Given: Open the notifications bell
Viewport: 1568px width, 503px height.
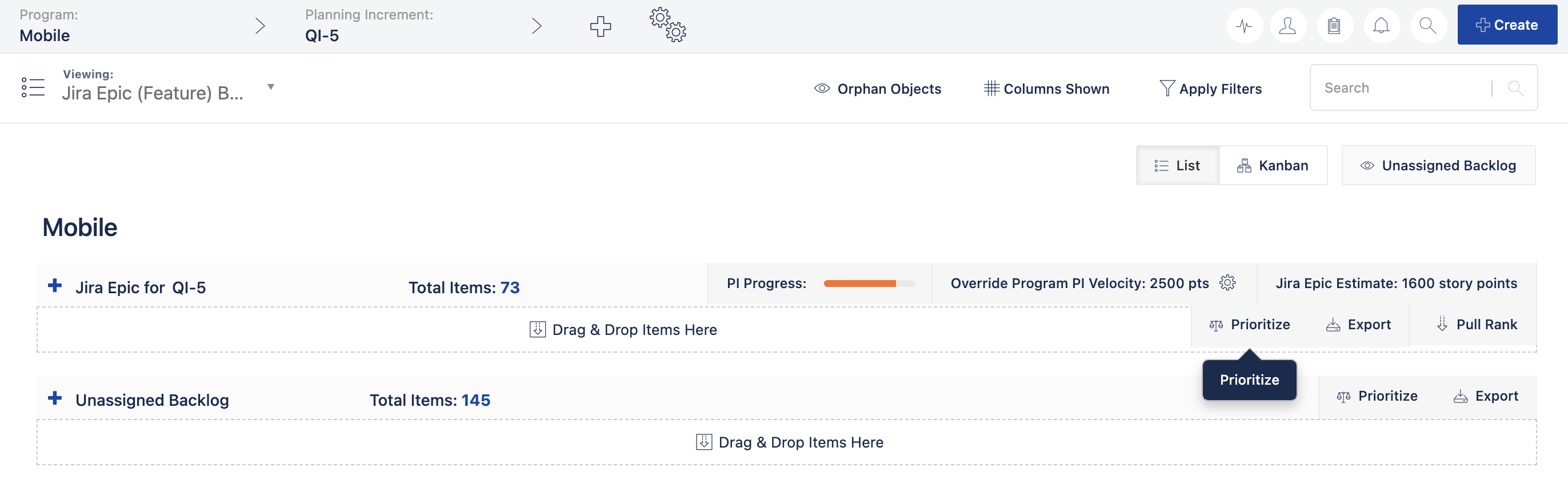Looking at the screenshot, I should tap(1381, 26).
